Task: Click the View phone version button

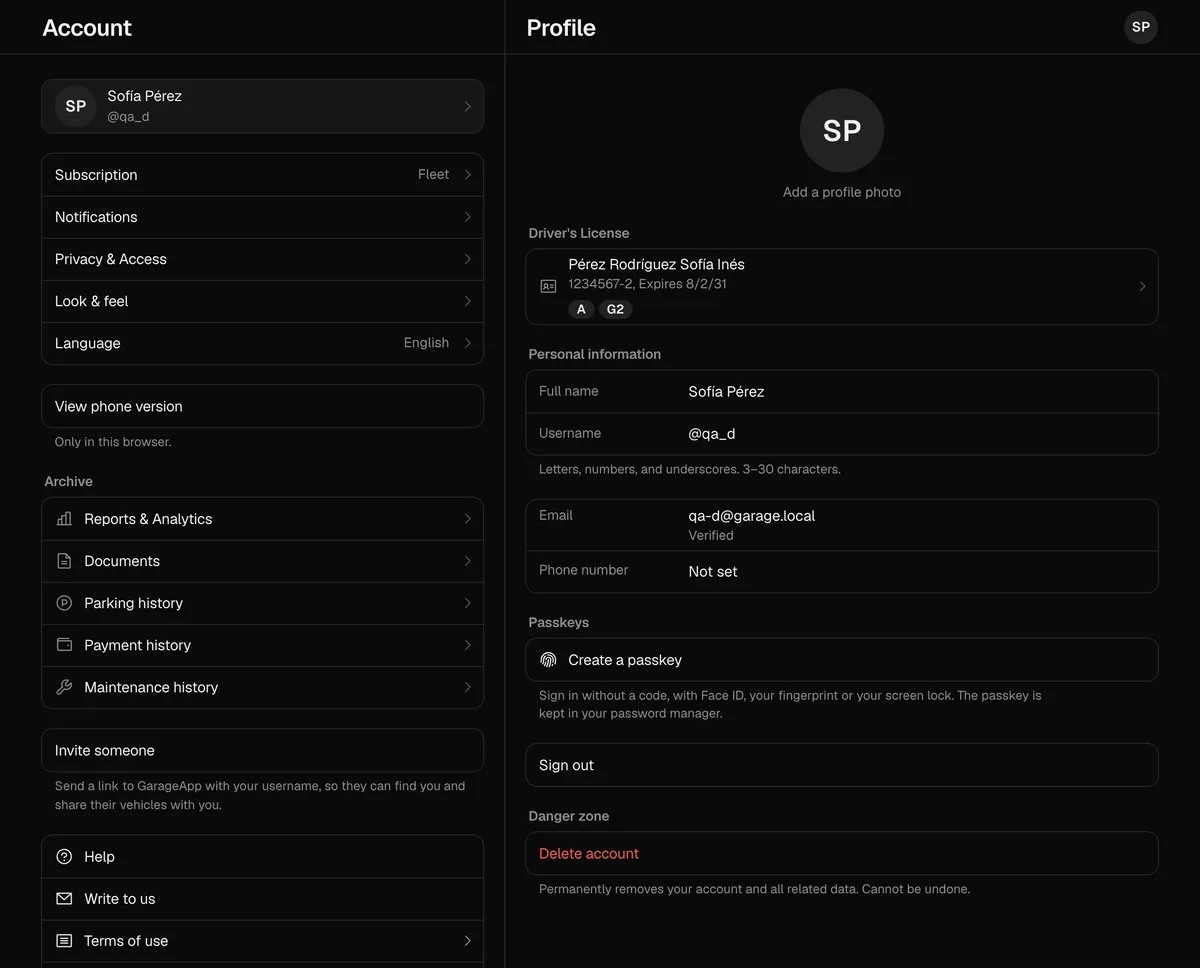Action: point(262,406)
